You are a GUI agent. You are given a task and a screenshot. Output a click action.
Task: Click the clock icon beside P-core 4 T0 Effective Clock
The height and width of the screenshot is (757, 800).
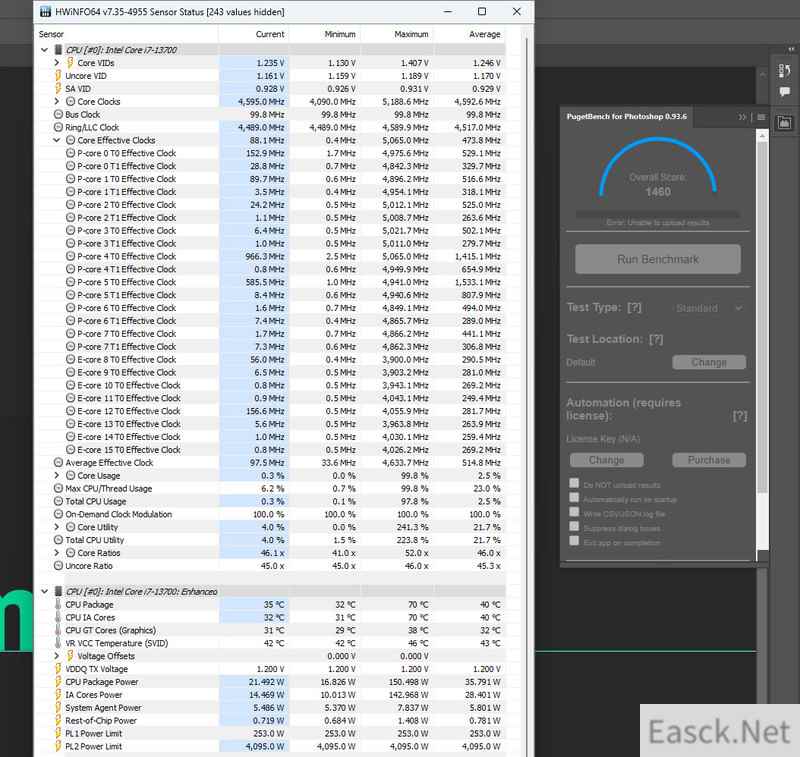click(x=70, y=256)
